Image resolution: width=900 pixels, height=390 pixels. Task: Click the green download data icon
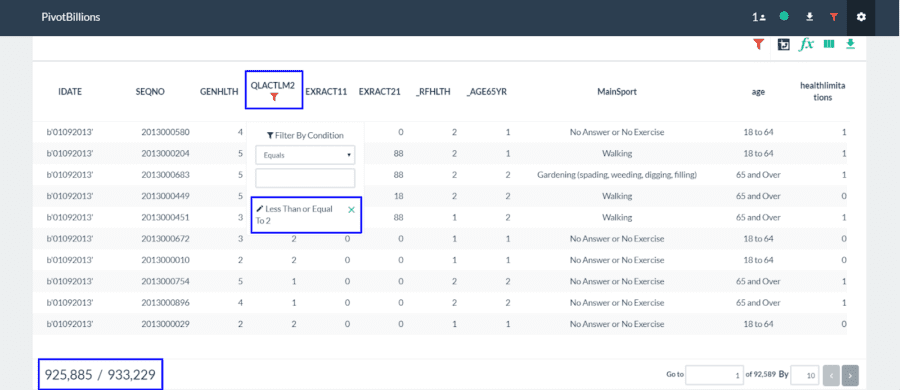(850, 44)
